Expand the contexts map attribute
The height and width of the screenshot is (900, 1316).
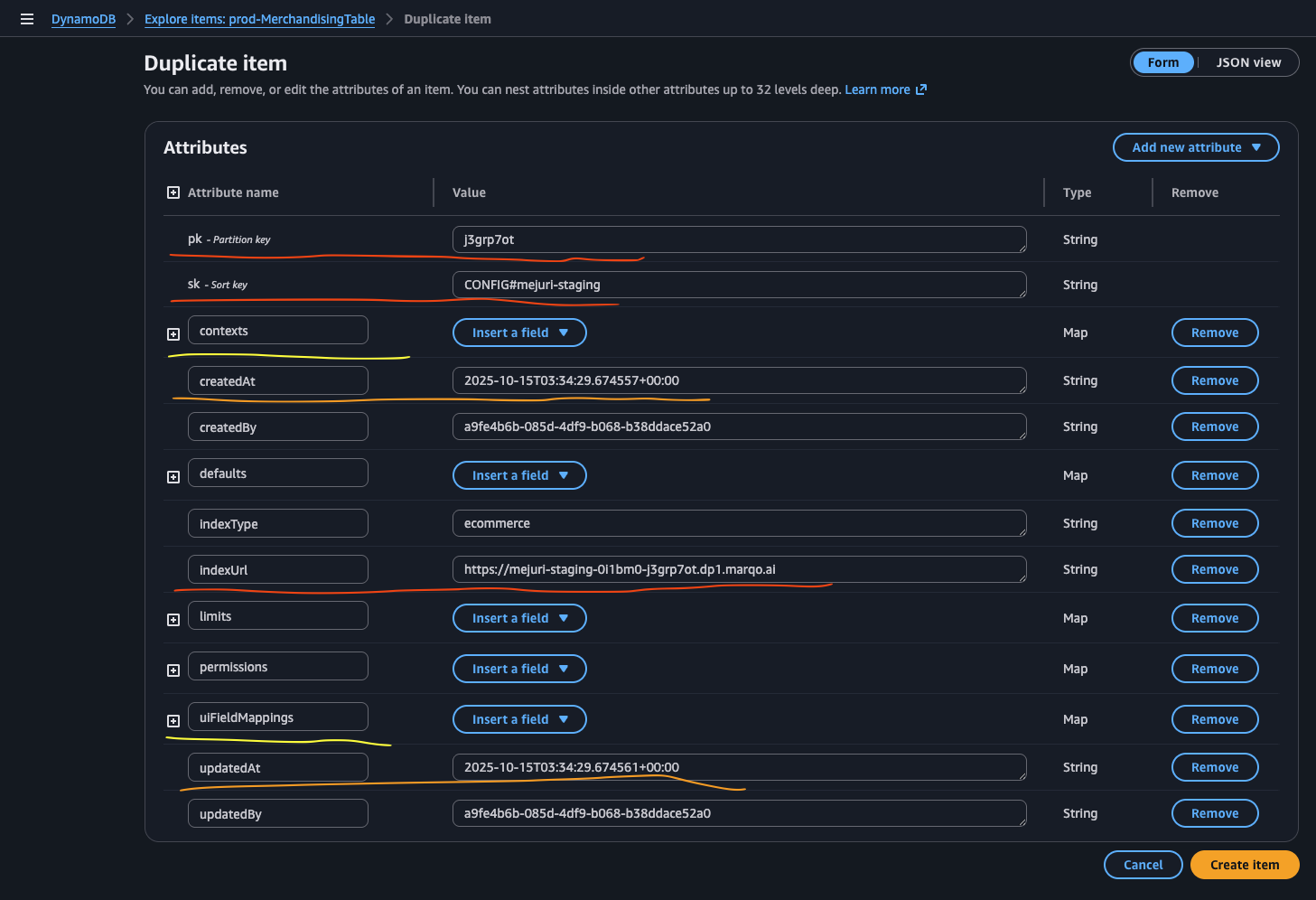tap(173, 334)
